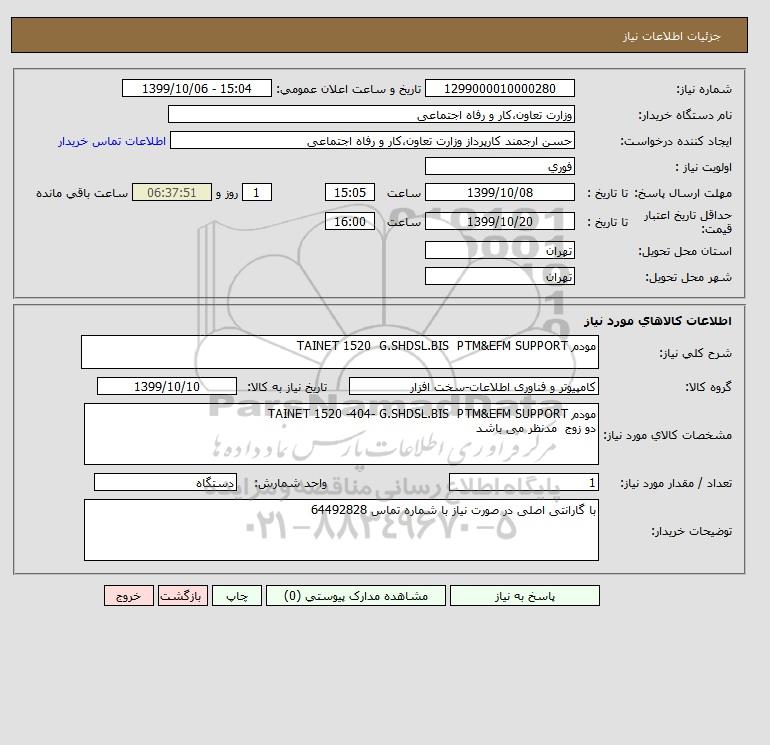This screenshot has height=745, width=770.
Task: Select the شماره نیاز field 1299000010000280
Action: tap(499, 88)
